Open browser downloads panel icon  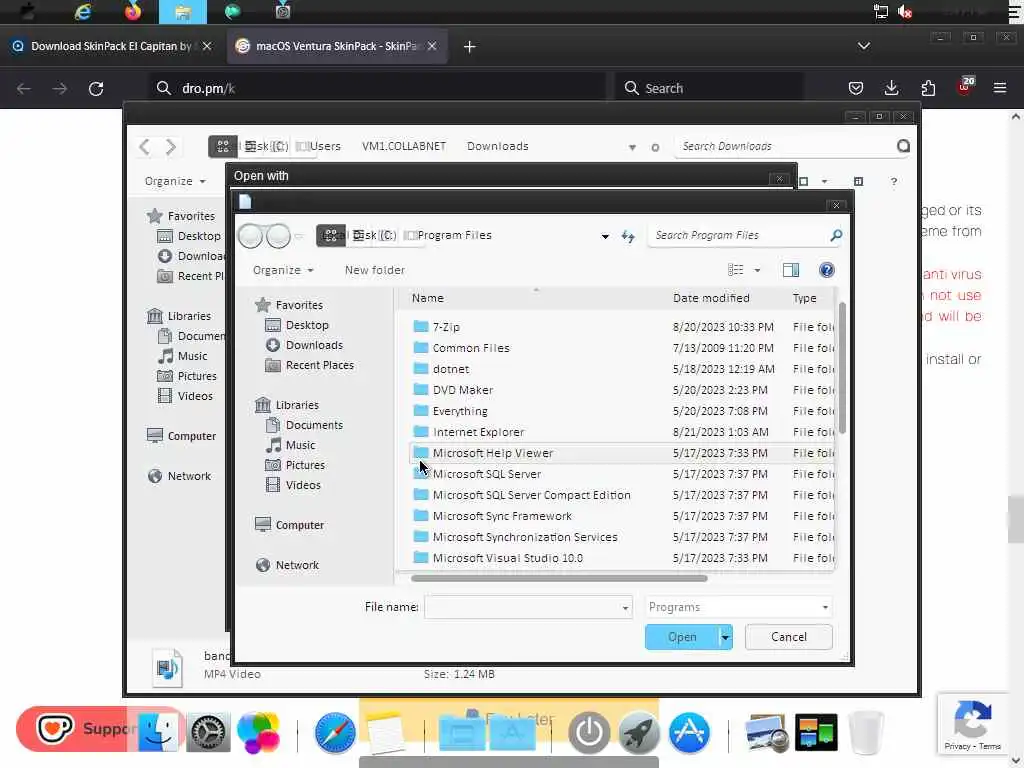(891, 88)
